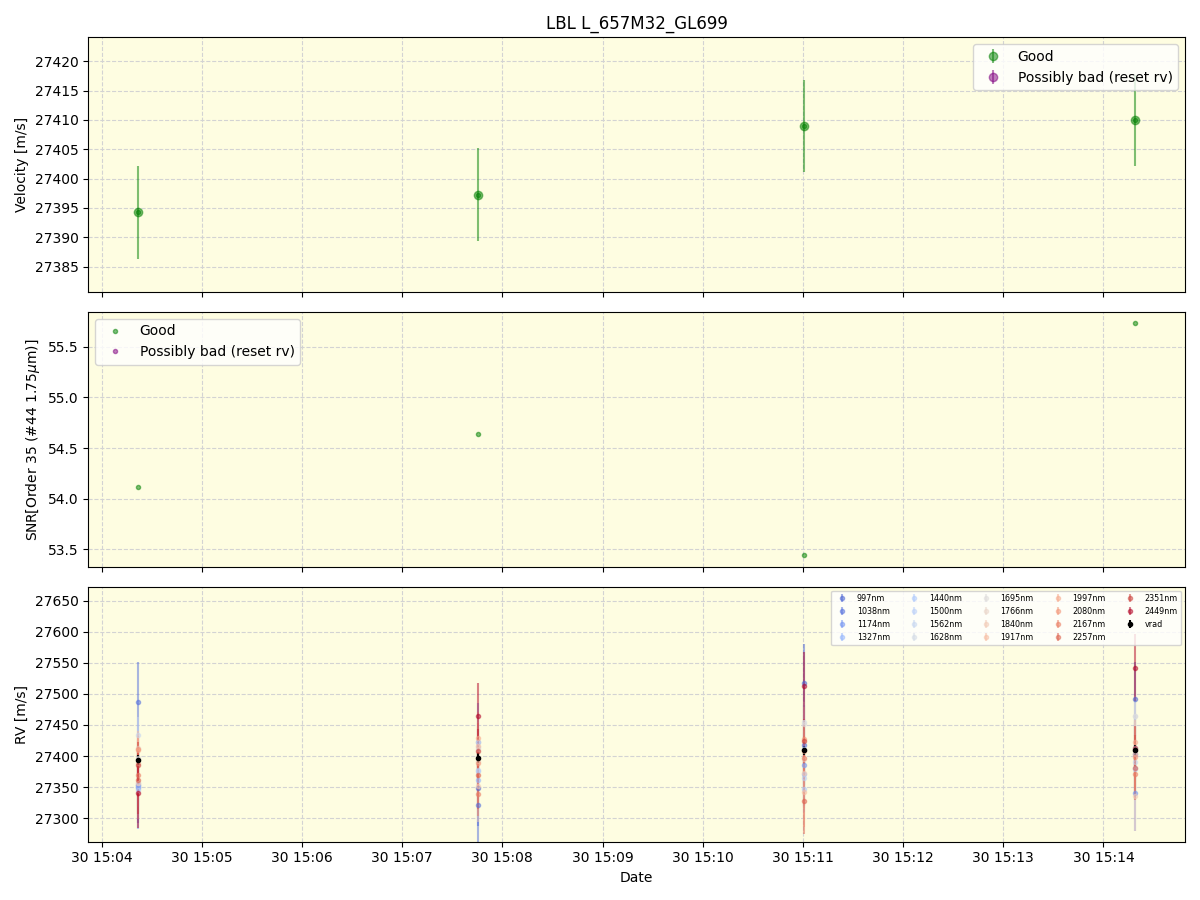Click the green Good marker in velocity legend

pyautogui.click(x=993, y=57)
